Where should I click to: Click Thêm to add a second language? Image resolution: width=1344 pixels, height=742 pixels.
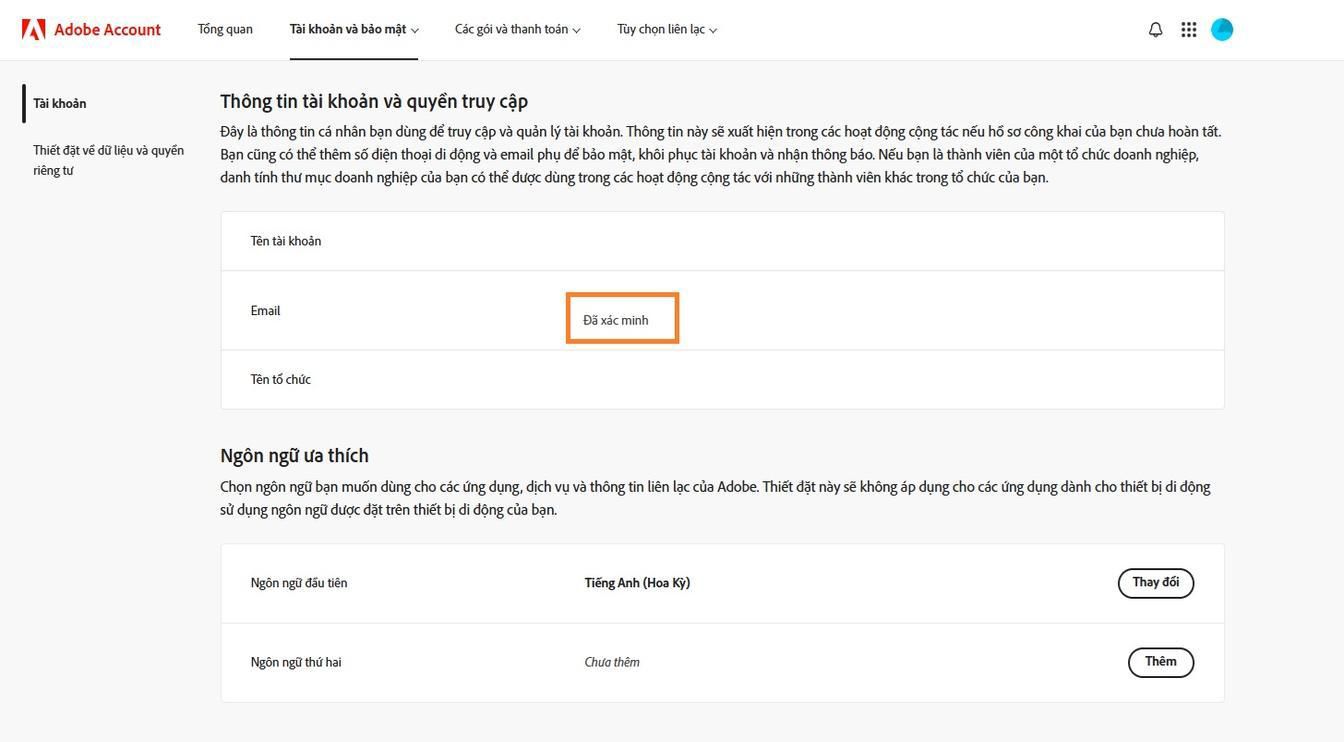click(1160, 661)
